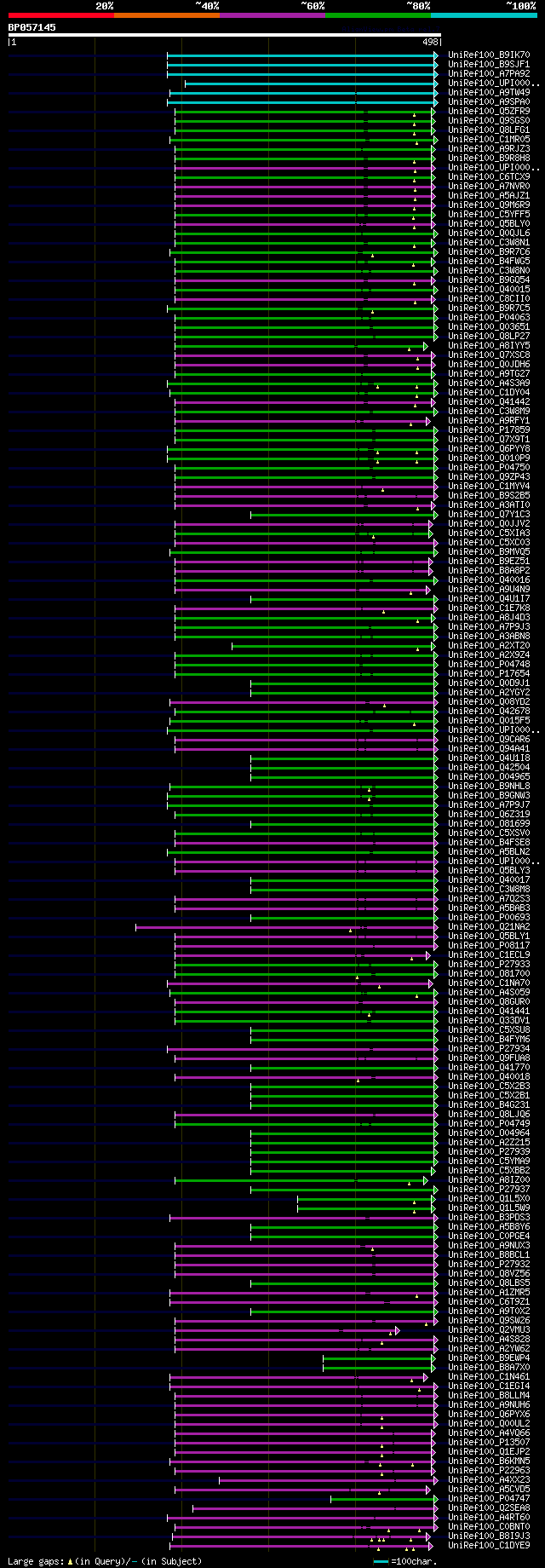
Task: Select the UniRef100_A8IYY5 label
Action: [489, 346]
